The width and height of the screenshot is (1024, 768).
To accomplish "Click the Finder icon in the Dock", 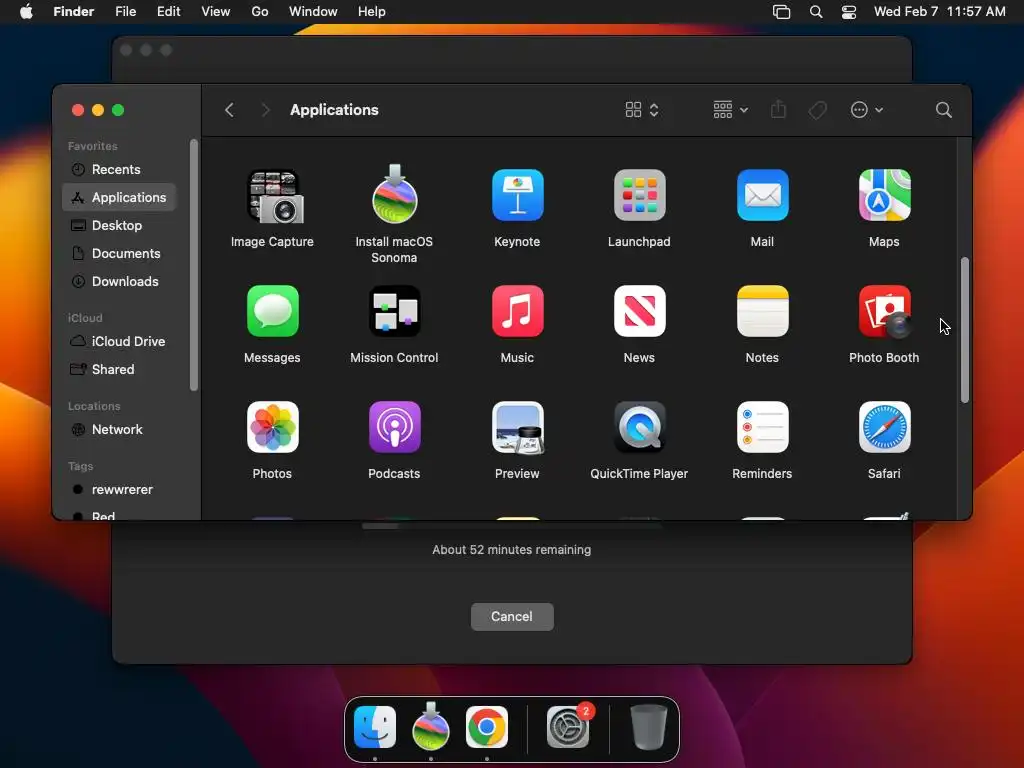I will [375, 727].
